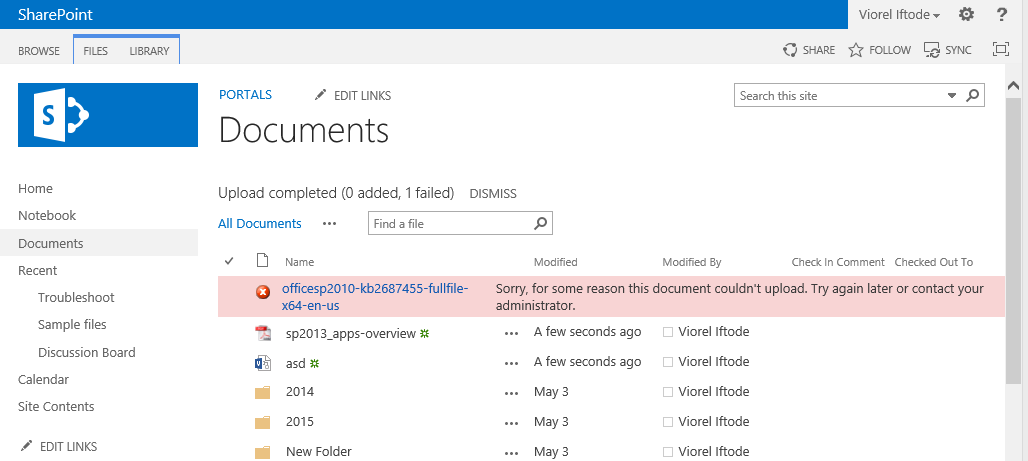The height and width of the screenshot is (461, 1028).
Task: Click the search magnifier in Search this site
Action: (973, 95)
